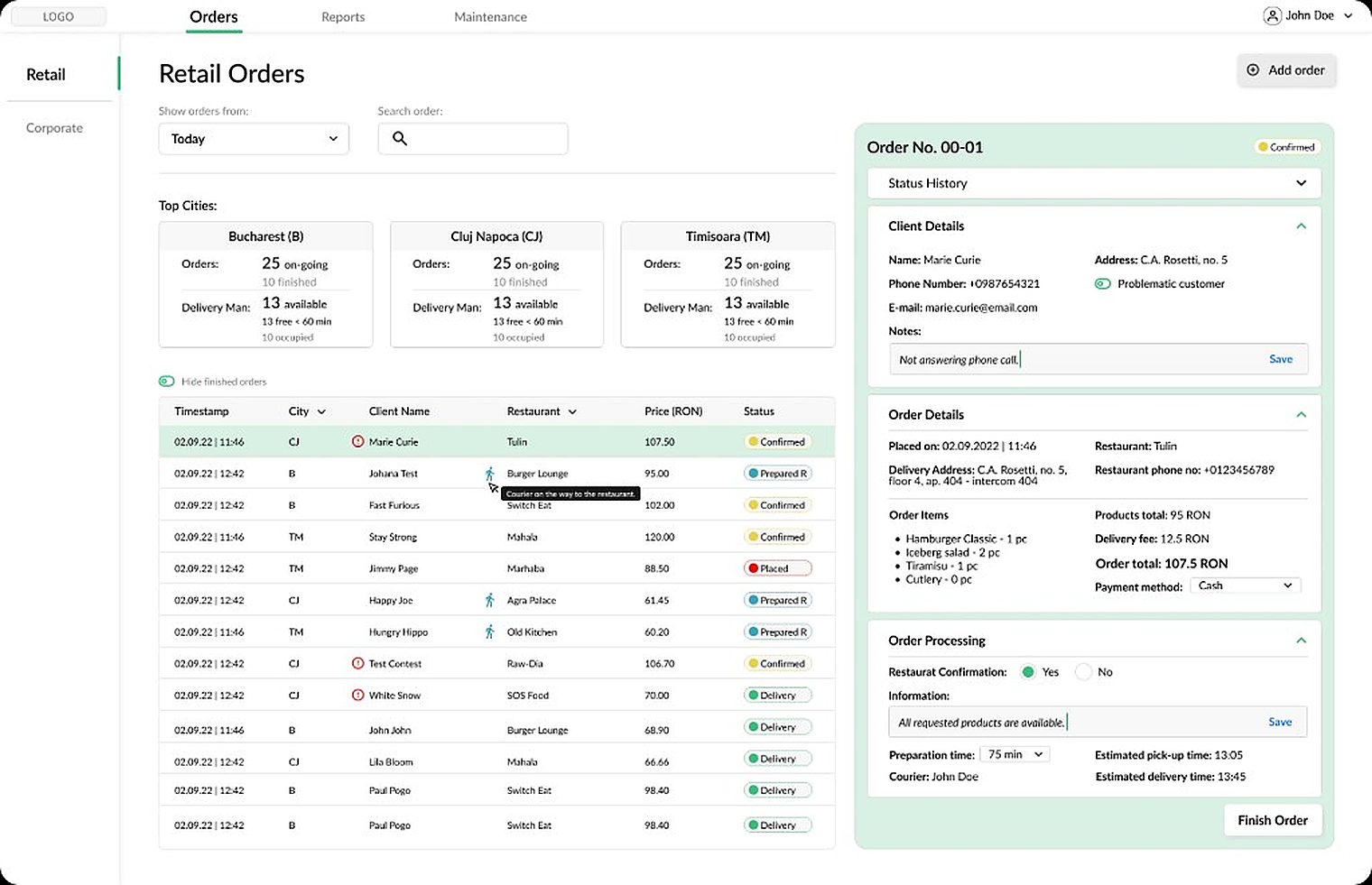1372x885 pixels.
Task: Save the order Information field
Action: (x=1280, y=722)
